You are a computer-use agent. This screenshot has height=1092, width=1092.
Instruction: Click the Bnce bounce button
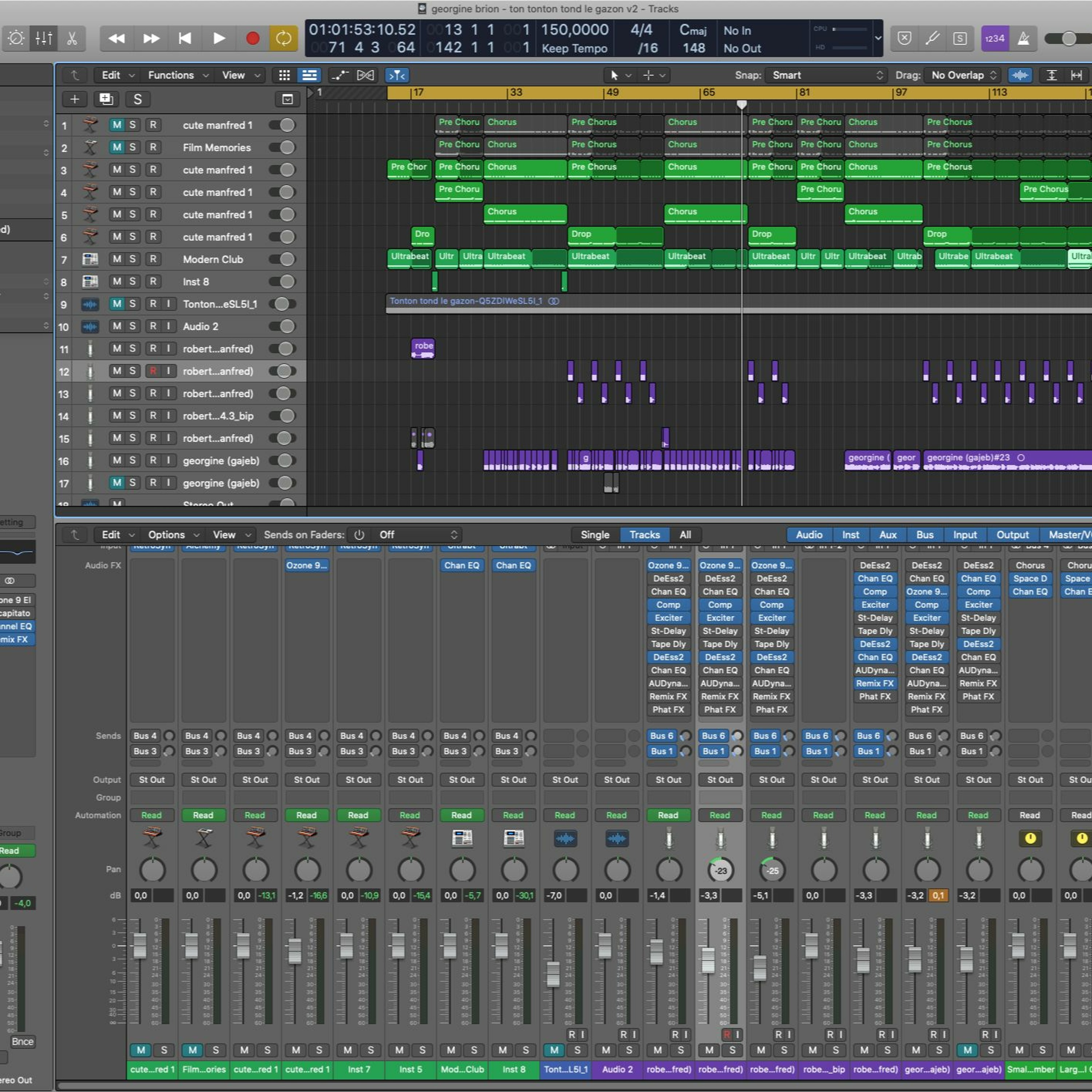point(23,1042)
